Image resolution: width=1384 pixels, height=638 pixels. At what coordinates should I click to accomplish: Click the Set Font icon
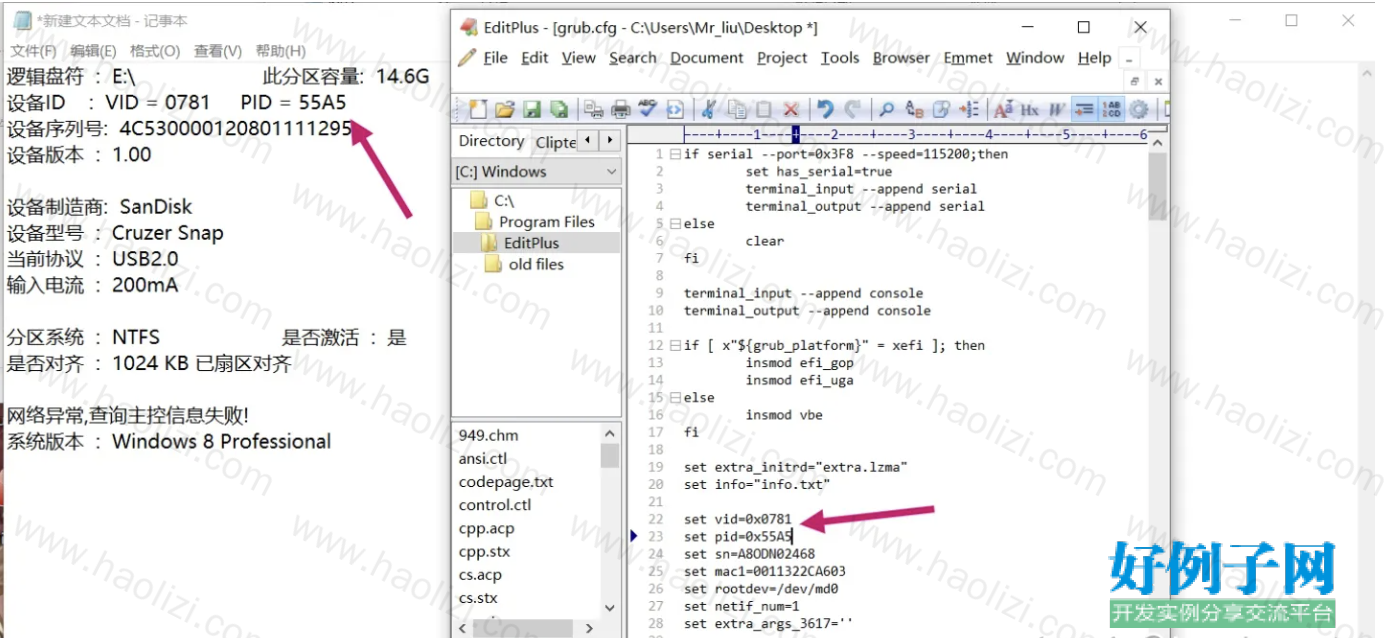click(x=1003, y=109)
